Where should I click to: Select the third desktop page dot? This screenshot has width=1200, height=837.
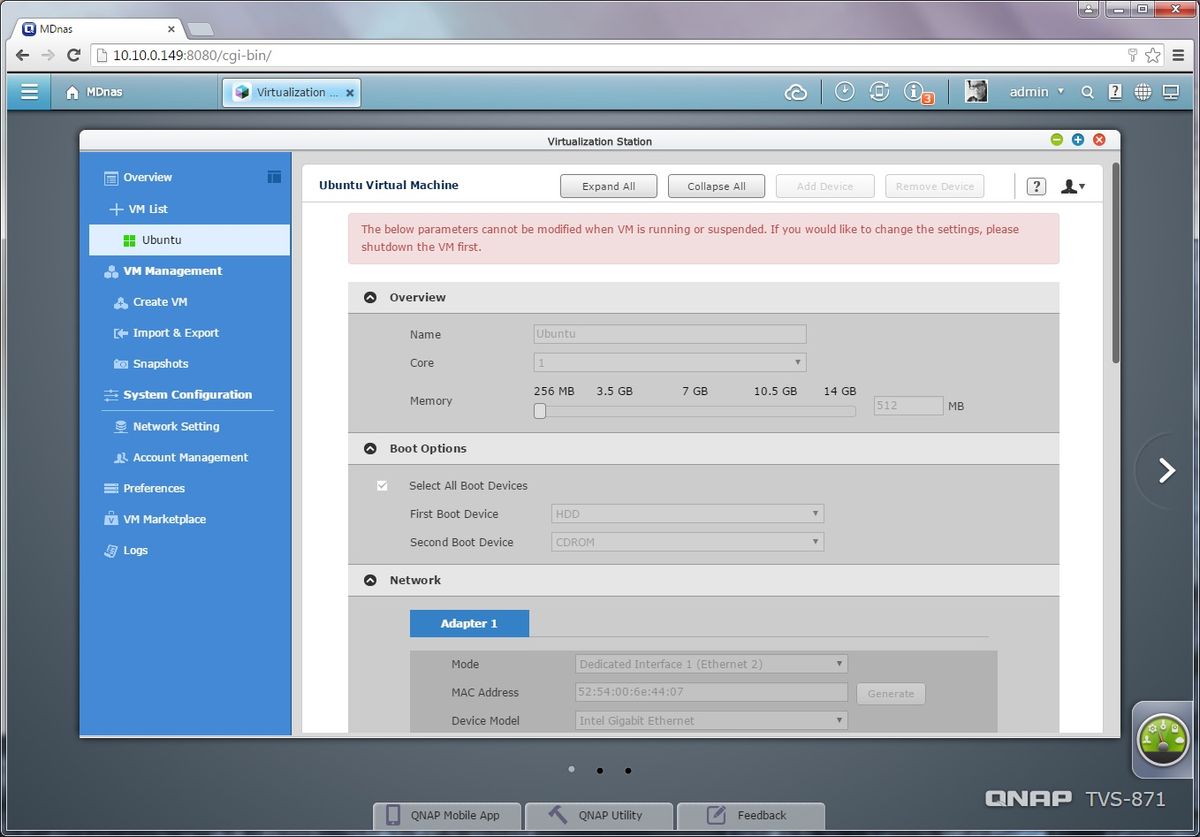[x=628, y=770]
